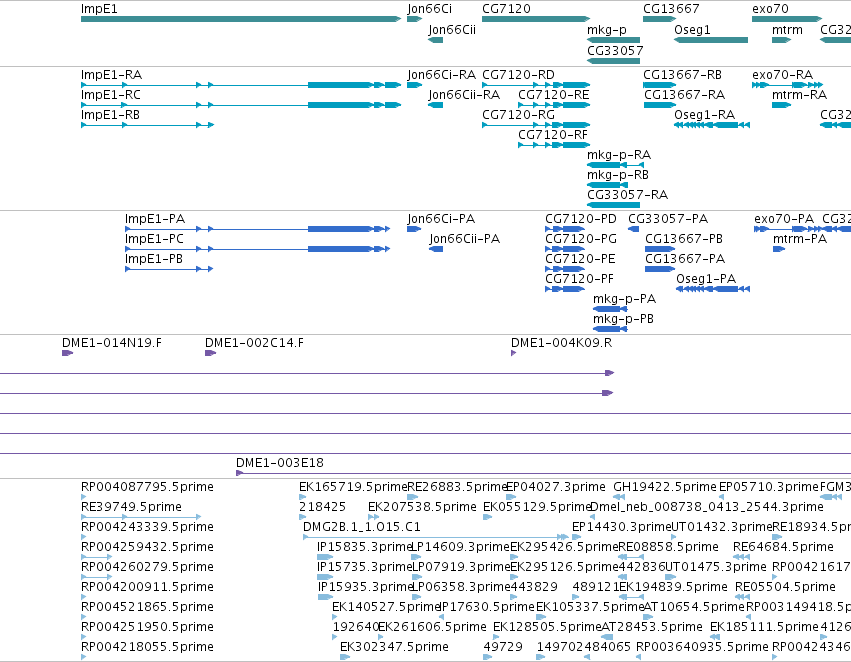Select EST RP004087795.5prime
851x662 pixels.
[84, 497]
